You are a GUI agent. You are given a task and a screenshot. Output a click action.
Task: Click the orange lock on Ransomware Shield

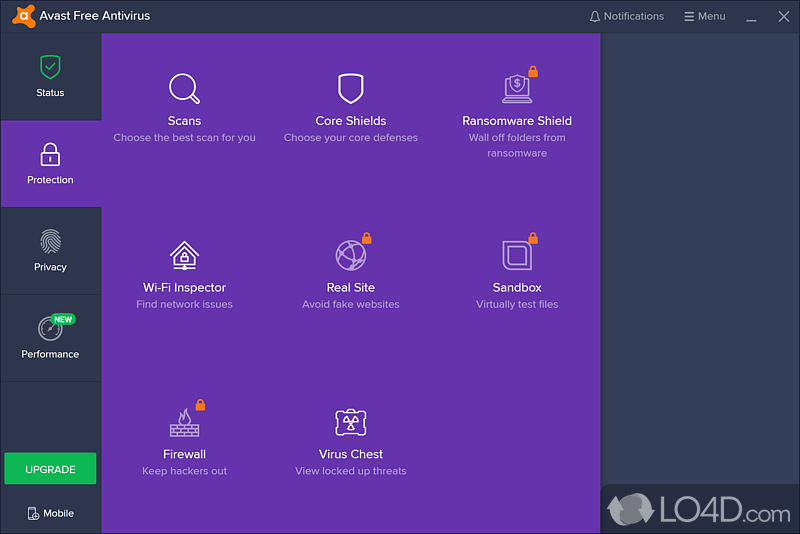(x=533, y=71)
